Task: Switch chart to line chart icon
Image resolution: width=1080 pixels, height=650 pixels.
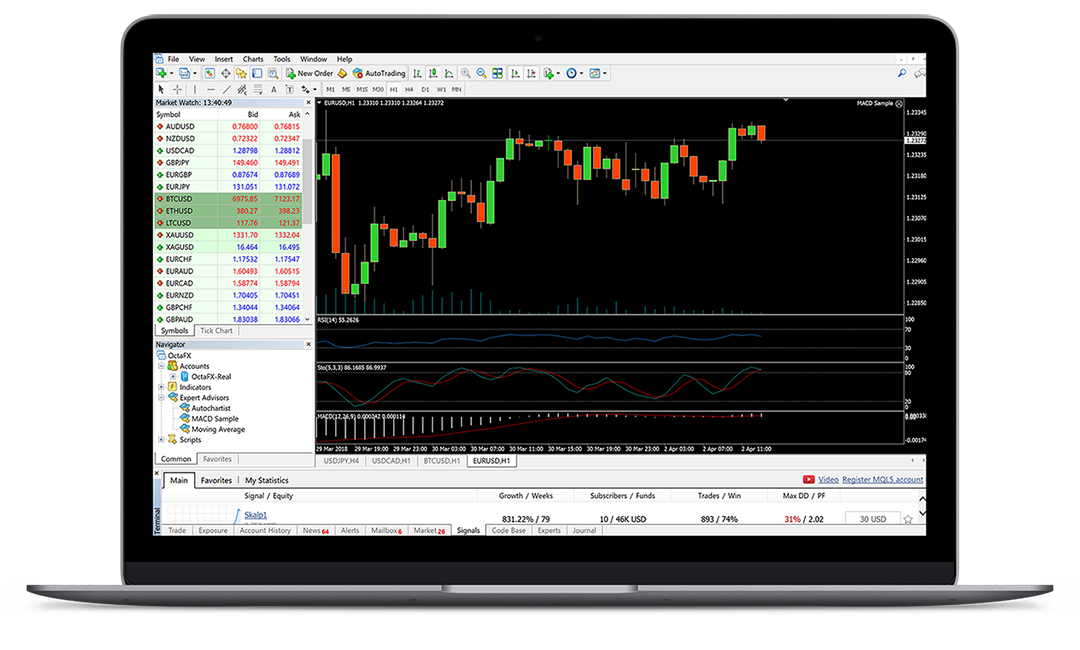Action: coord(449,73)
